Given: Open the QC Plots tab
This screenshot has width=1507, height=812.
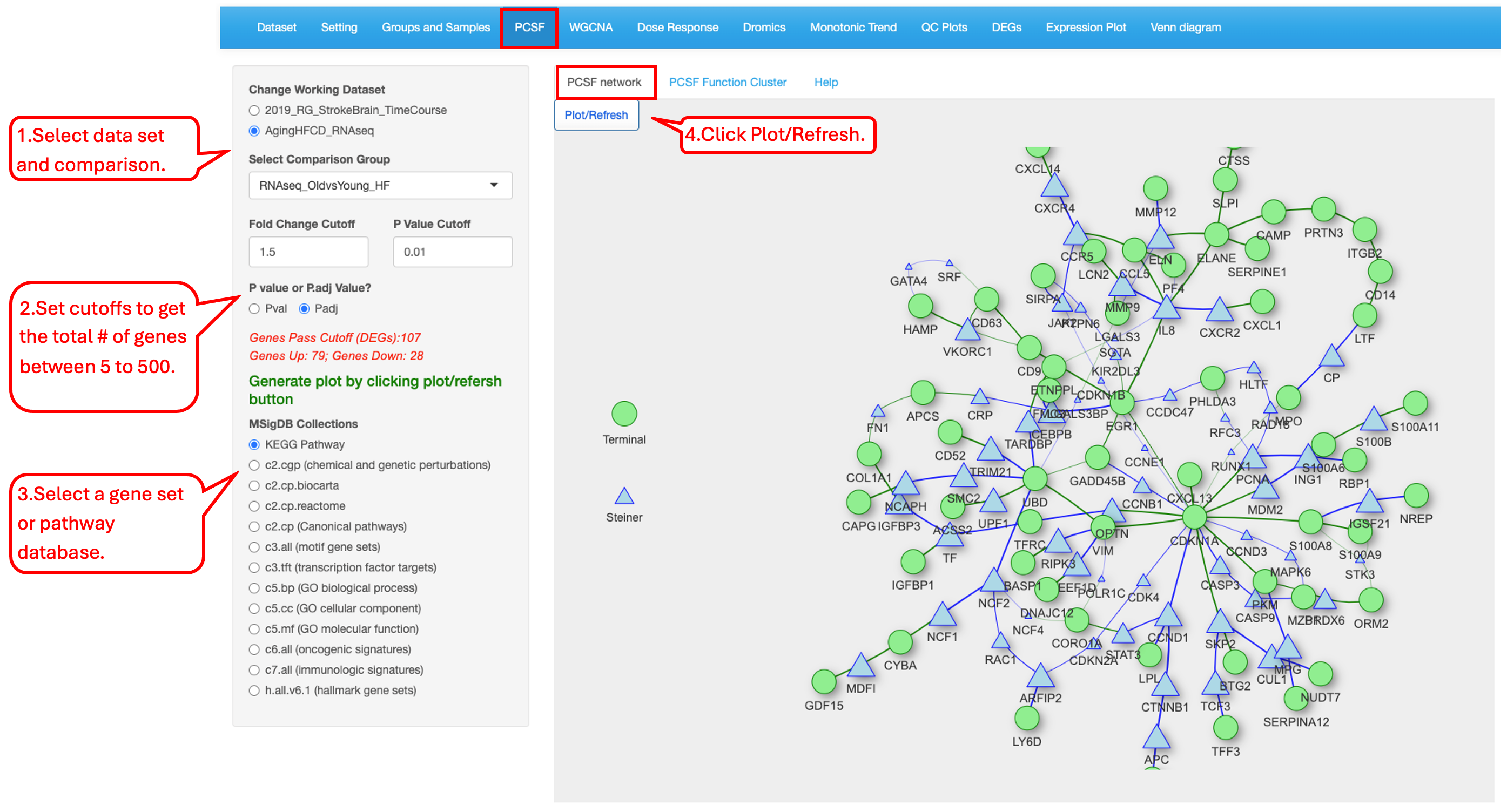Looking at the screenshot, I should pyautogui.click(x=944, y=28).
